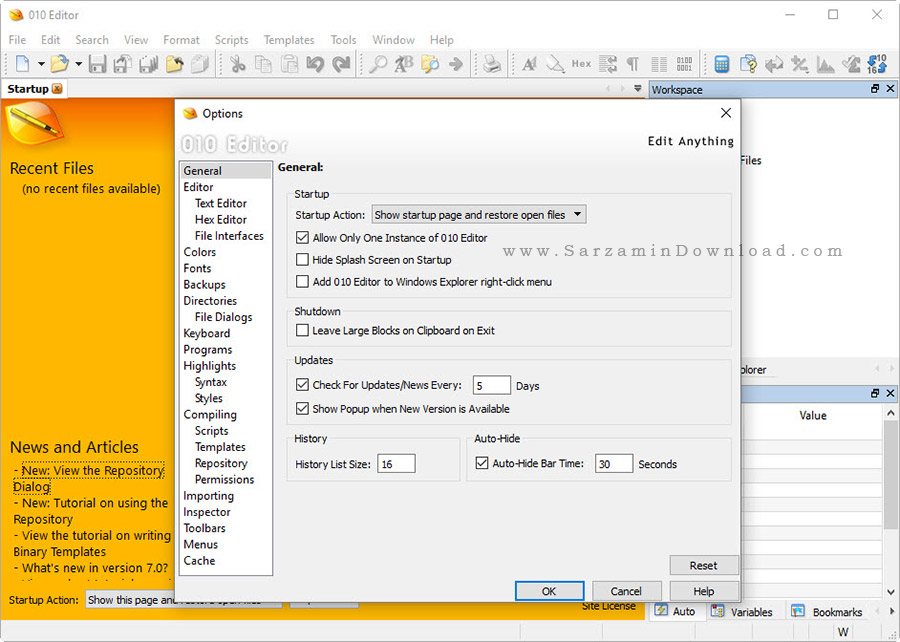Click the Find in Files folder icon

(x=430, y=64)
